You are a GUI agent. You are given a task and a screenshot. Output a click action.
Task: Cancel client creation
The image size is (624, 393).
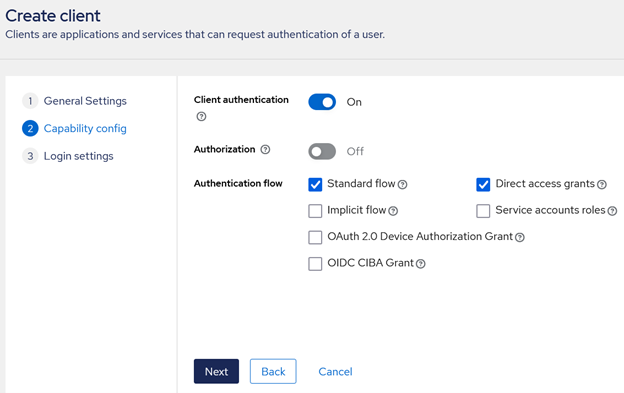(335, 372)
